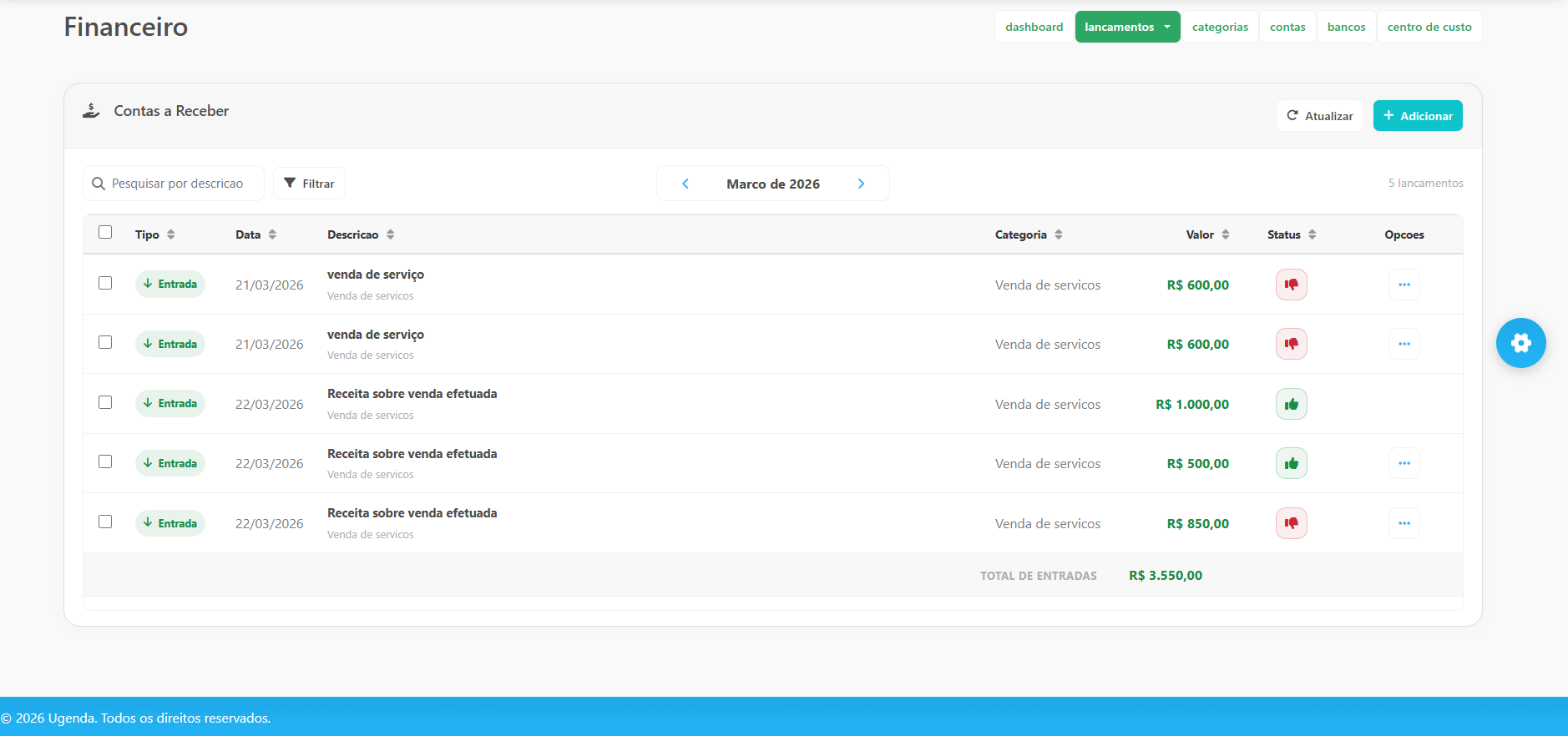This screenshot has width=1568, height=736.
Task: Click the Atualizar refresh button
Action: [1319, 116]
